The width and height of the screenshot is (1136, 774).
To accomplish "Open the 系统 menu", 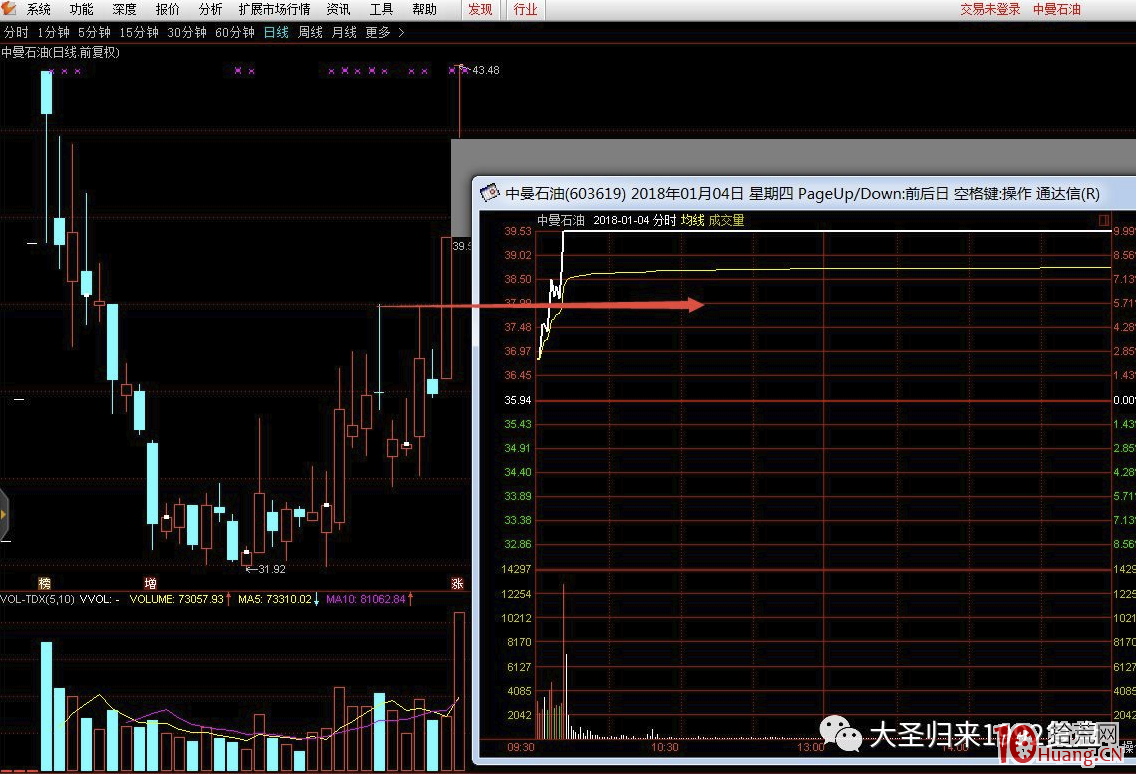I will pos(38,9).
